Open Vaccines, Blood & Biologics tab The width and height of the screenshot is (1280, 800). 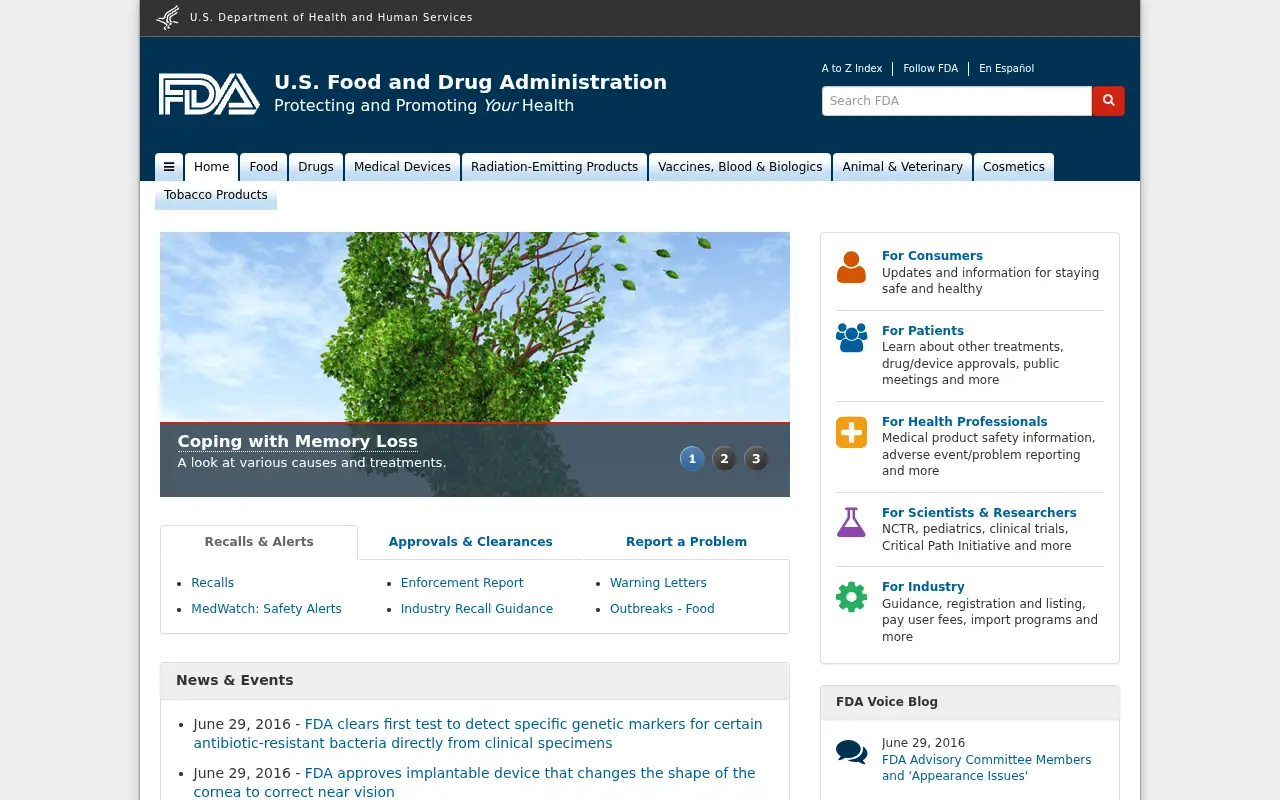pos(740,167)
